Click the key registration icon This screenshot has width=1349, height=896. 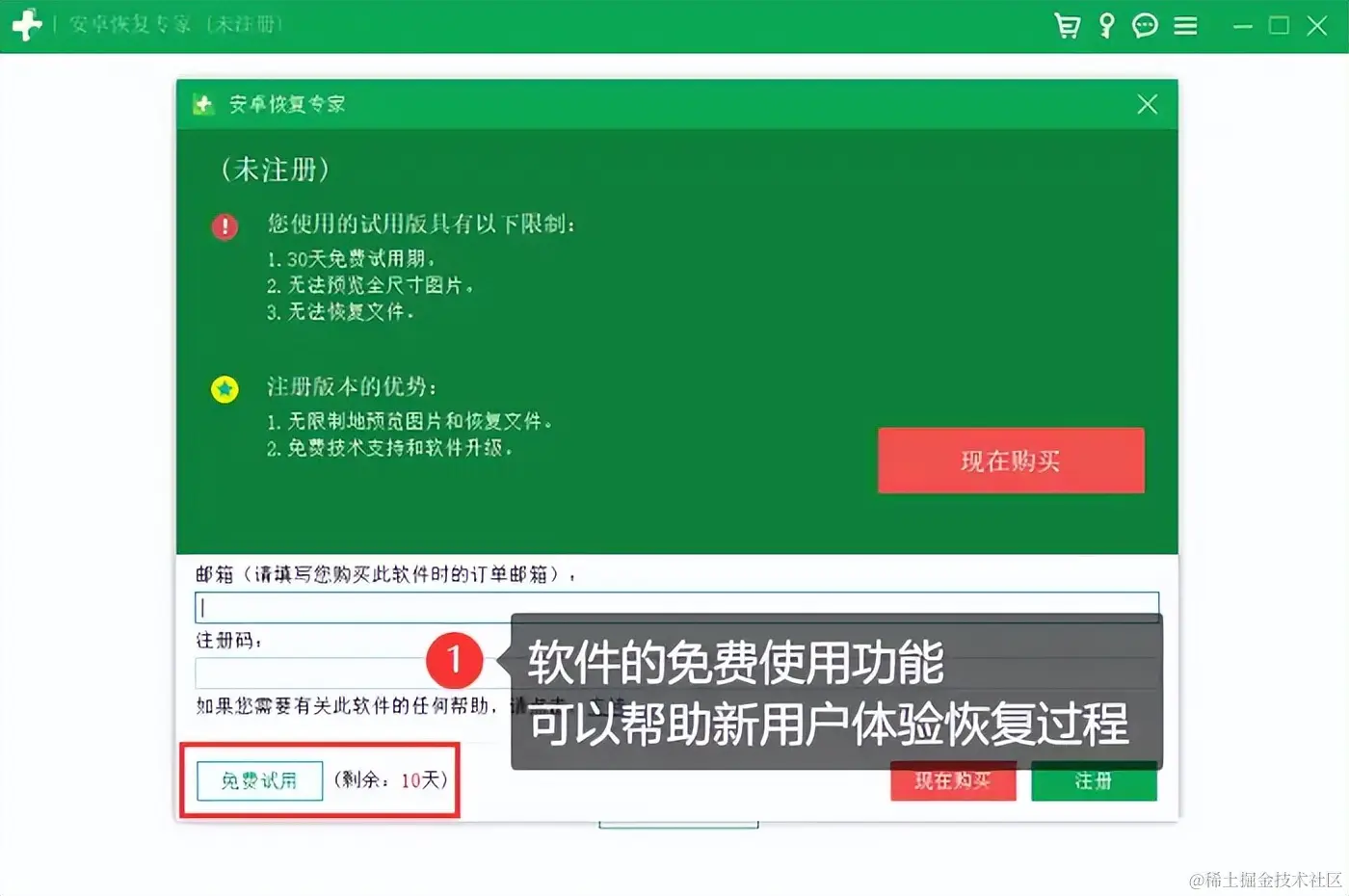coord(1106,25)
